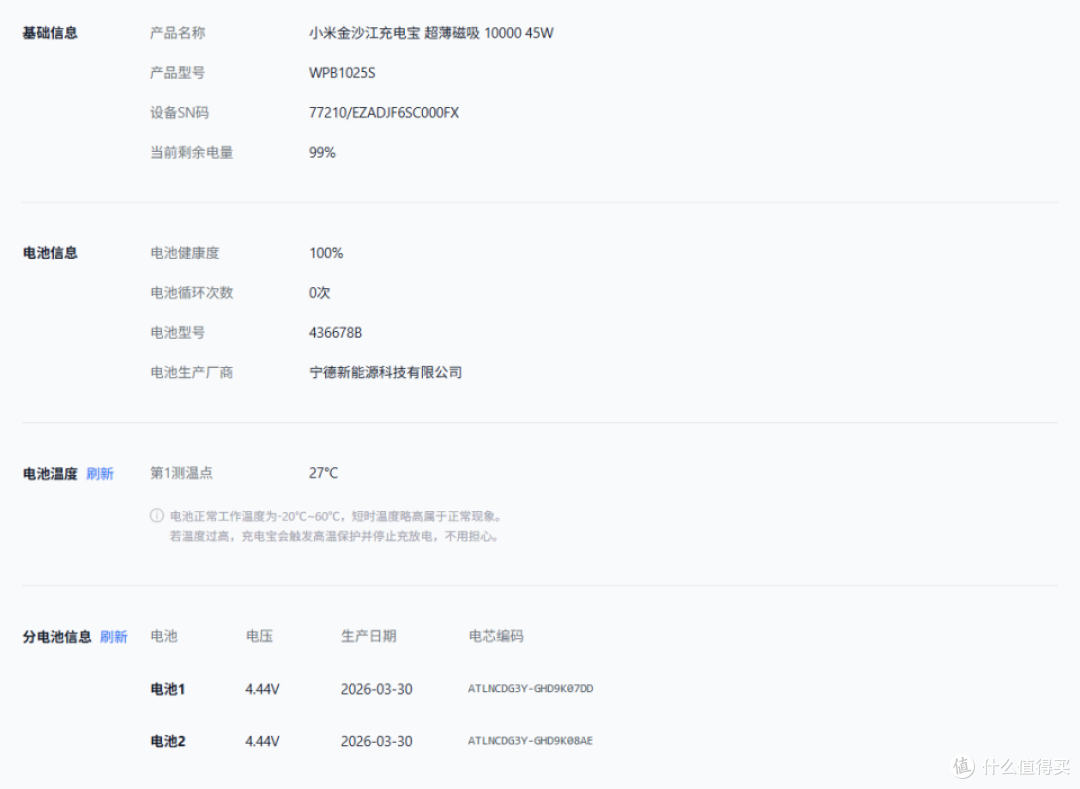Select cell code ATLNCDG3Y-GHD9K08AE
Image resolution: width=1080 pixels, height=789 pixels.
pyautogui.click(x=530, y=741)
